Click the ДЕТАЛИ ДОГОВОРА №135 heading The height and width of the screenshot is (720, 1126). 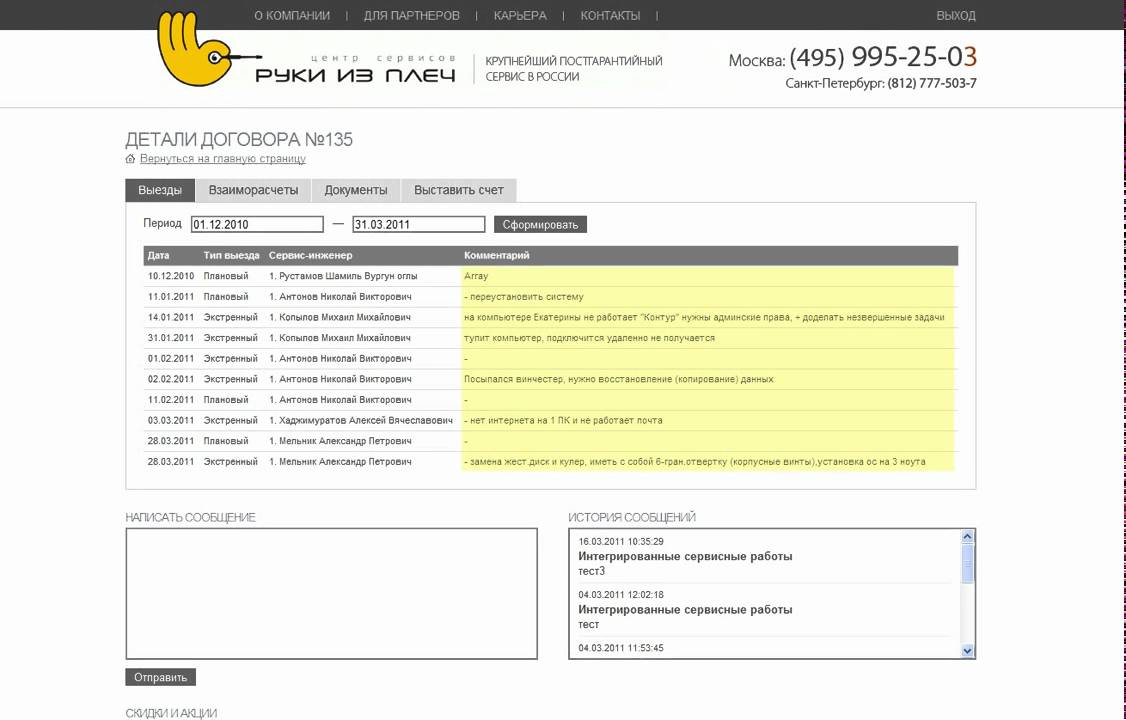coord(239,139)
